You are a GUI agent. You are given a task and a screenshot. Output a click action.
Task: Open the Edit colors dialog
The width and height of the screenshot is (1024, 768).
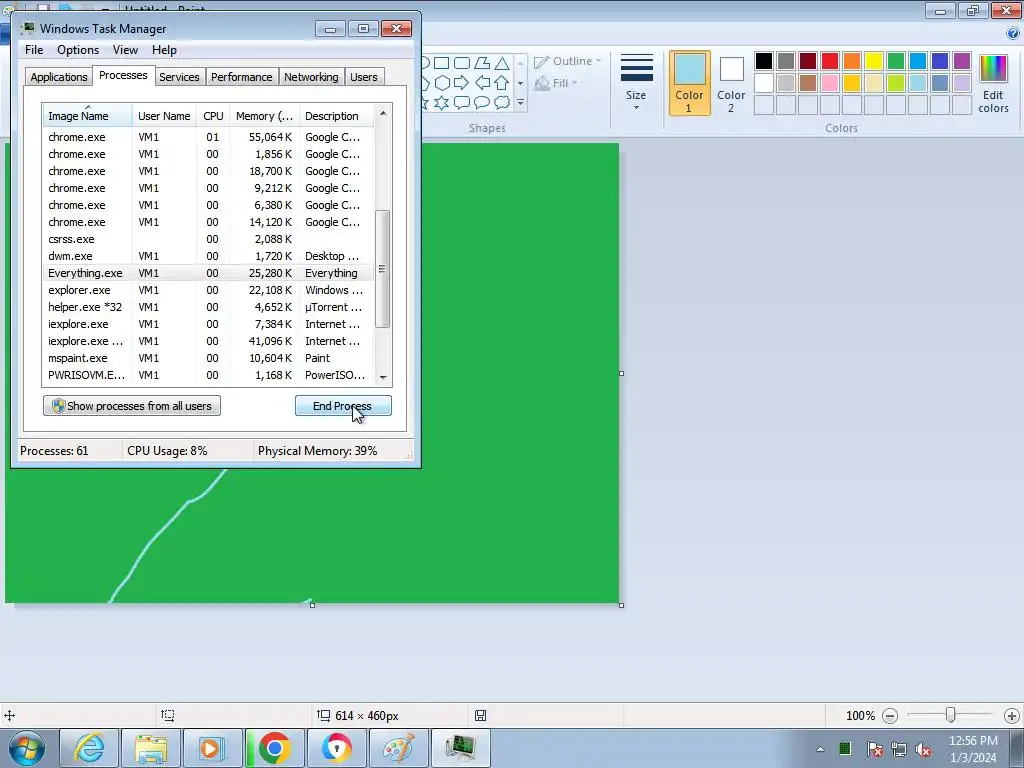click(993, 84)
